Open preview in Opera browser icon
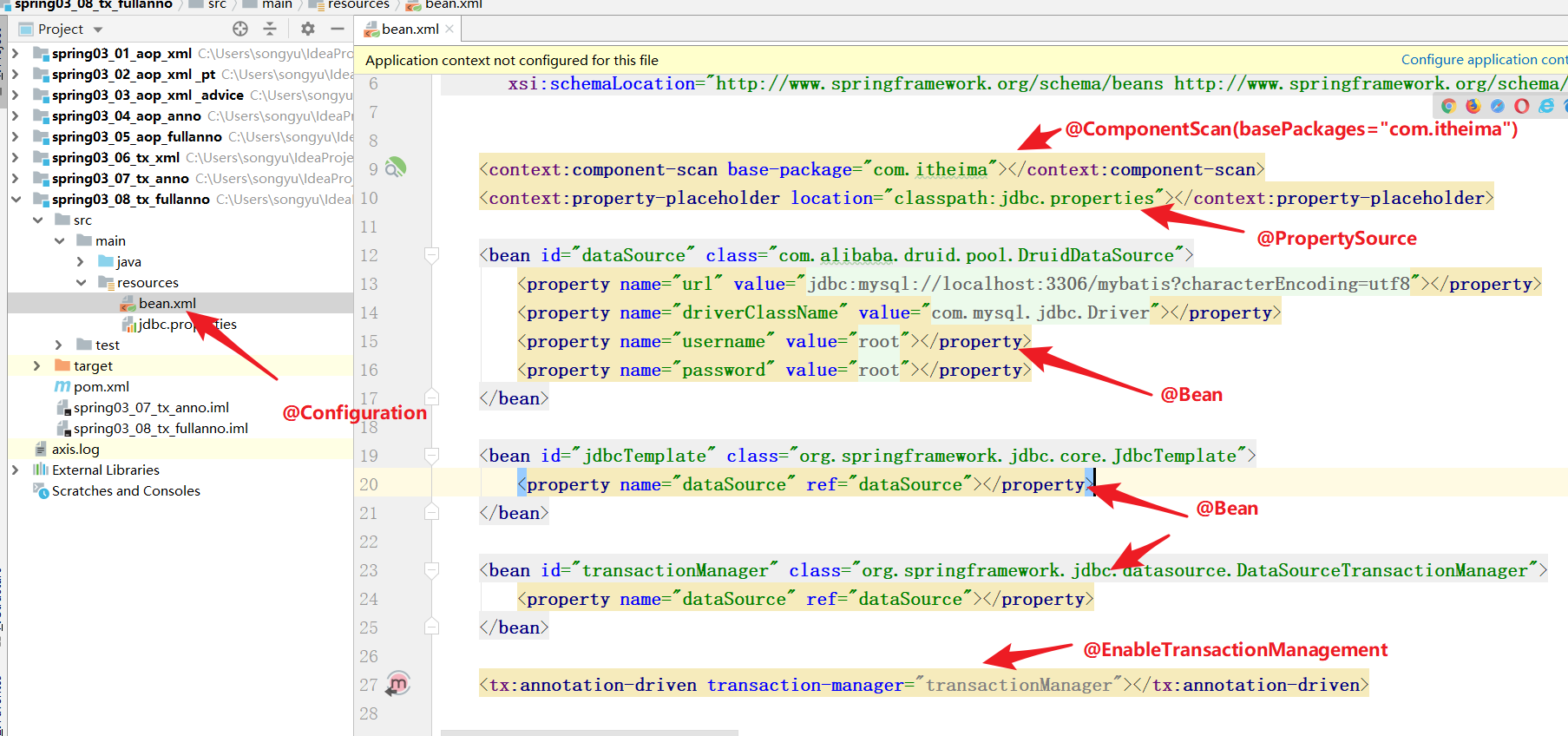The height and width of the screenshot is (736, 1568). click(x=1521, y=106)
